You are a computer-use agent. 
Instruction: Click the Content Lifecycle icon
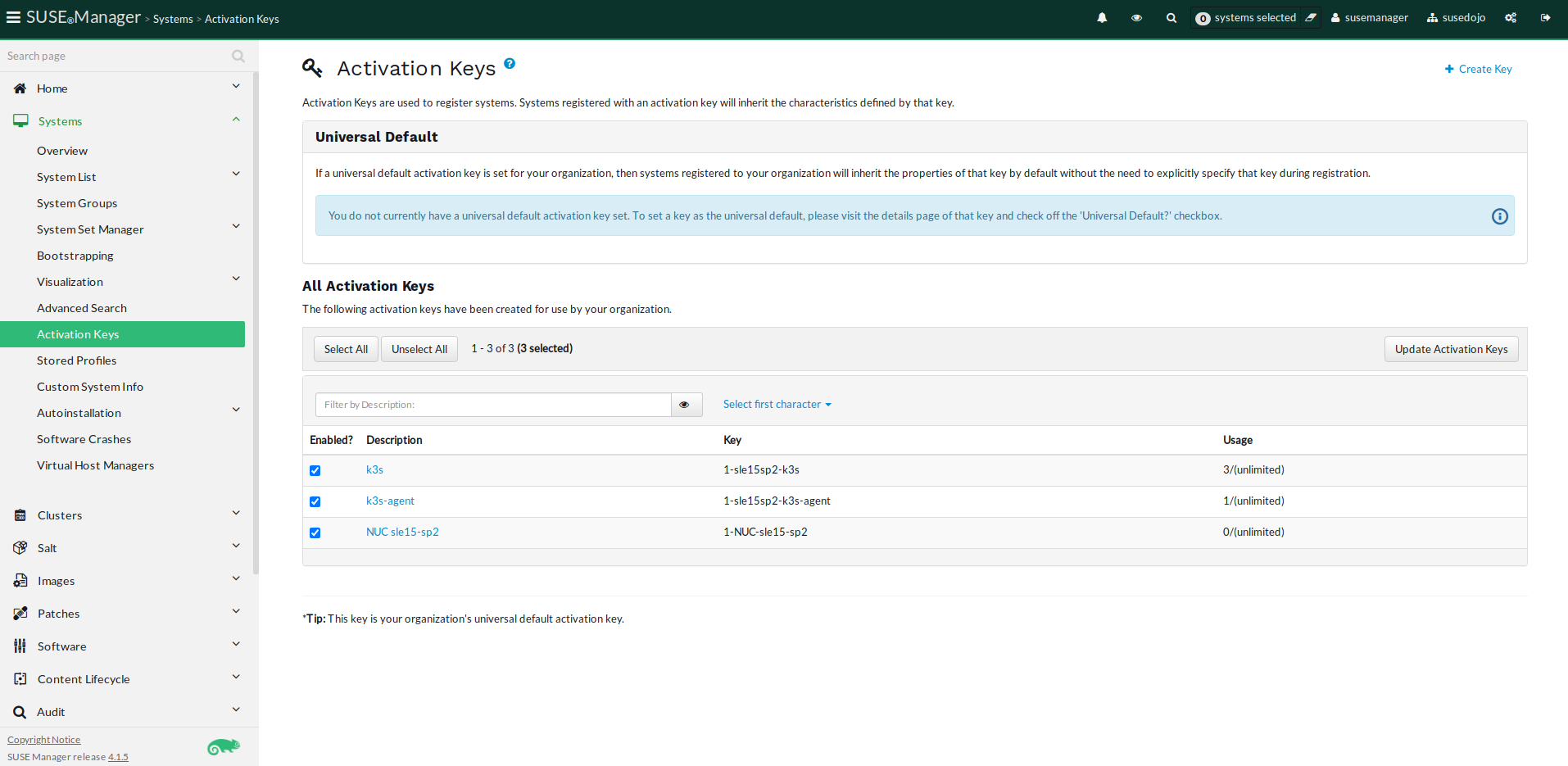tap(20, 679)
